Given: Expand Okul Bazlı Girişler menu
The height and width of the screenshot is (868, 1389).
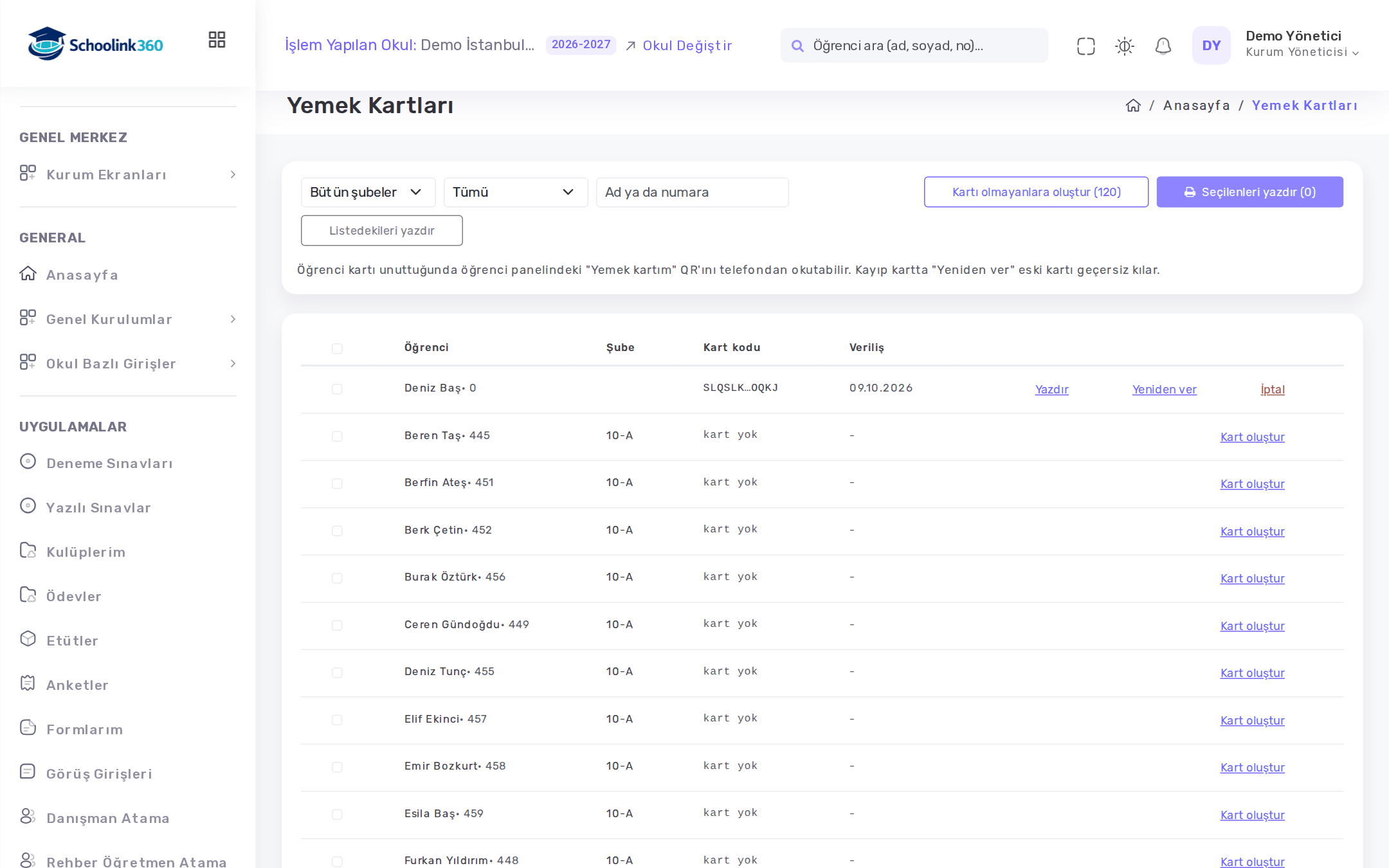Looking at the screenshot, I should 128,363.
